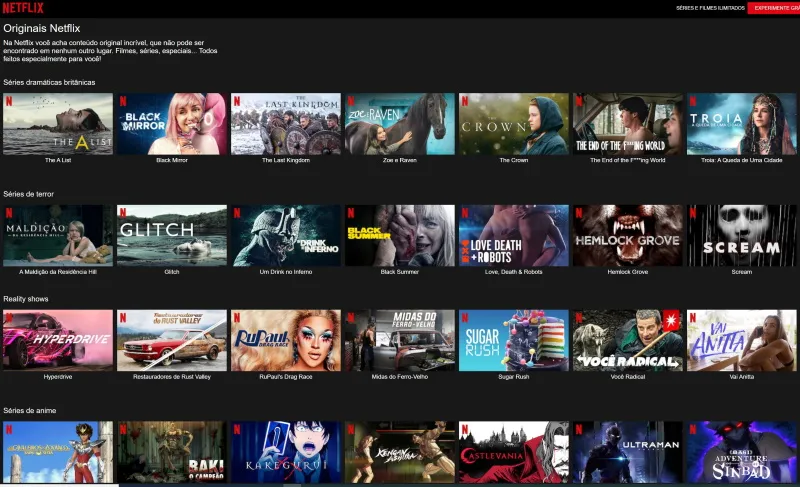Open the Black Summer thumbnail
The width and height of the screenshot is (800, 487).
(x=399, y=236)
